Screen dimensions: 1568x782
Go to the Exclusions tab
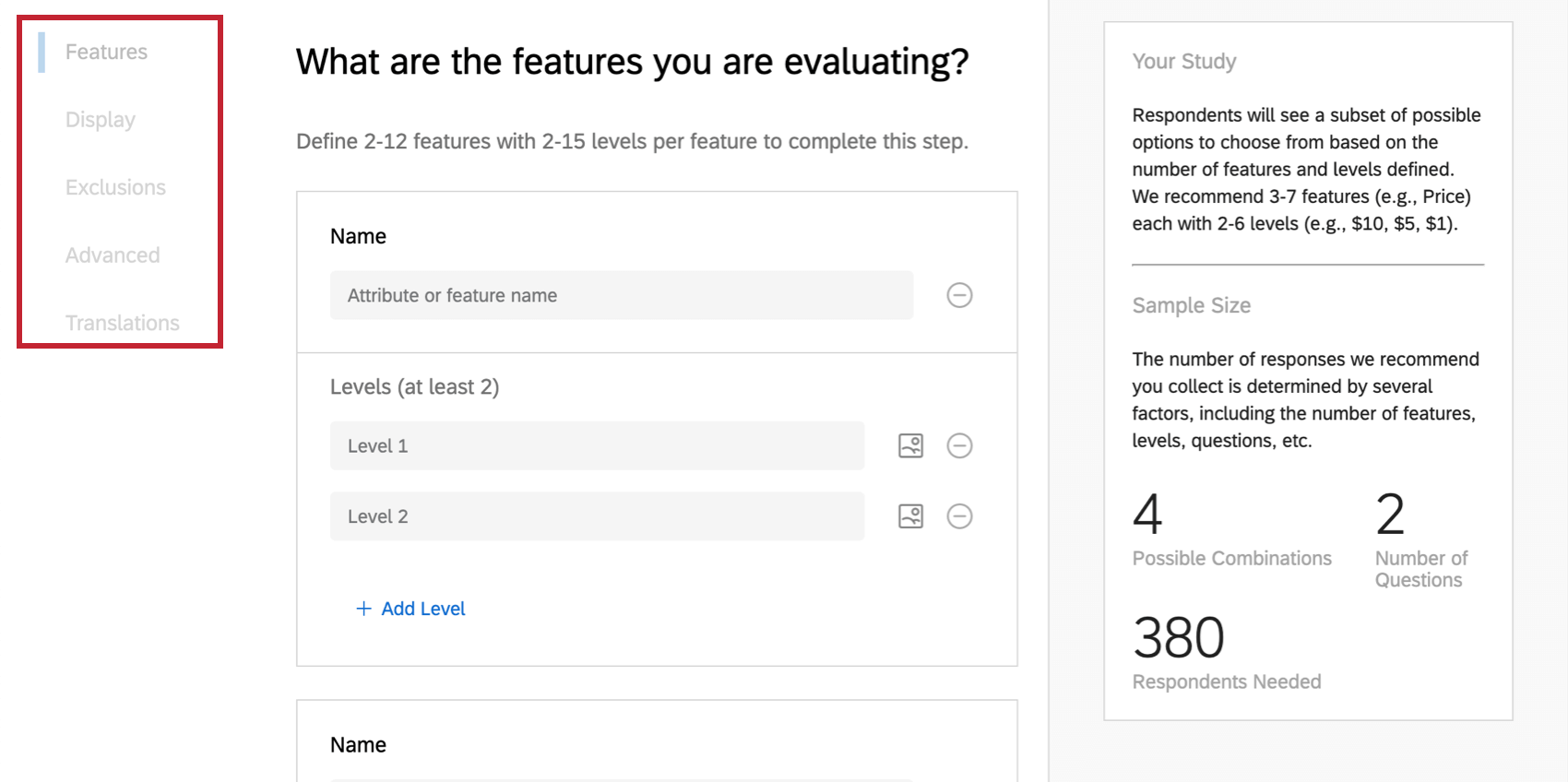coord(115,188)
